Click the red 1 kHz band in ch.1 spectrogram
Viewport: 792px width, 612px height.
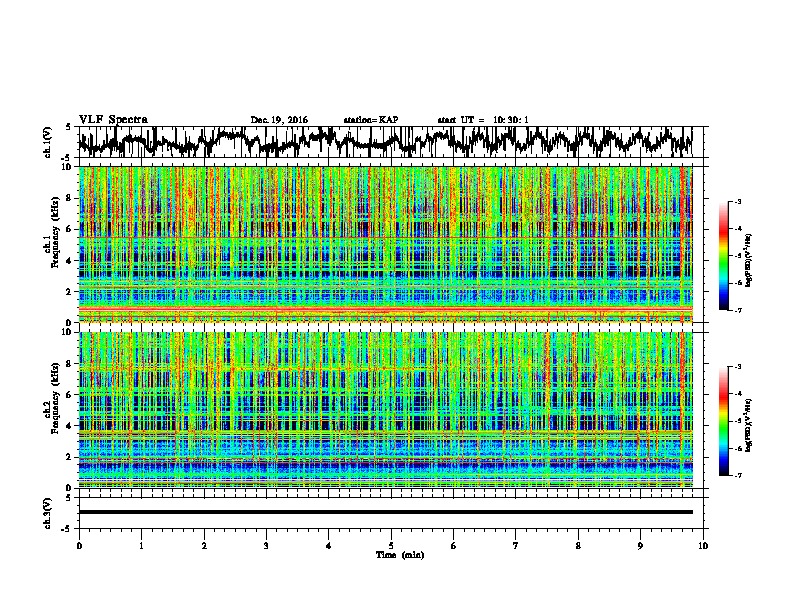(386, 308)
